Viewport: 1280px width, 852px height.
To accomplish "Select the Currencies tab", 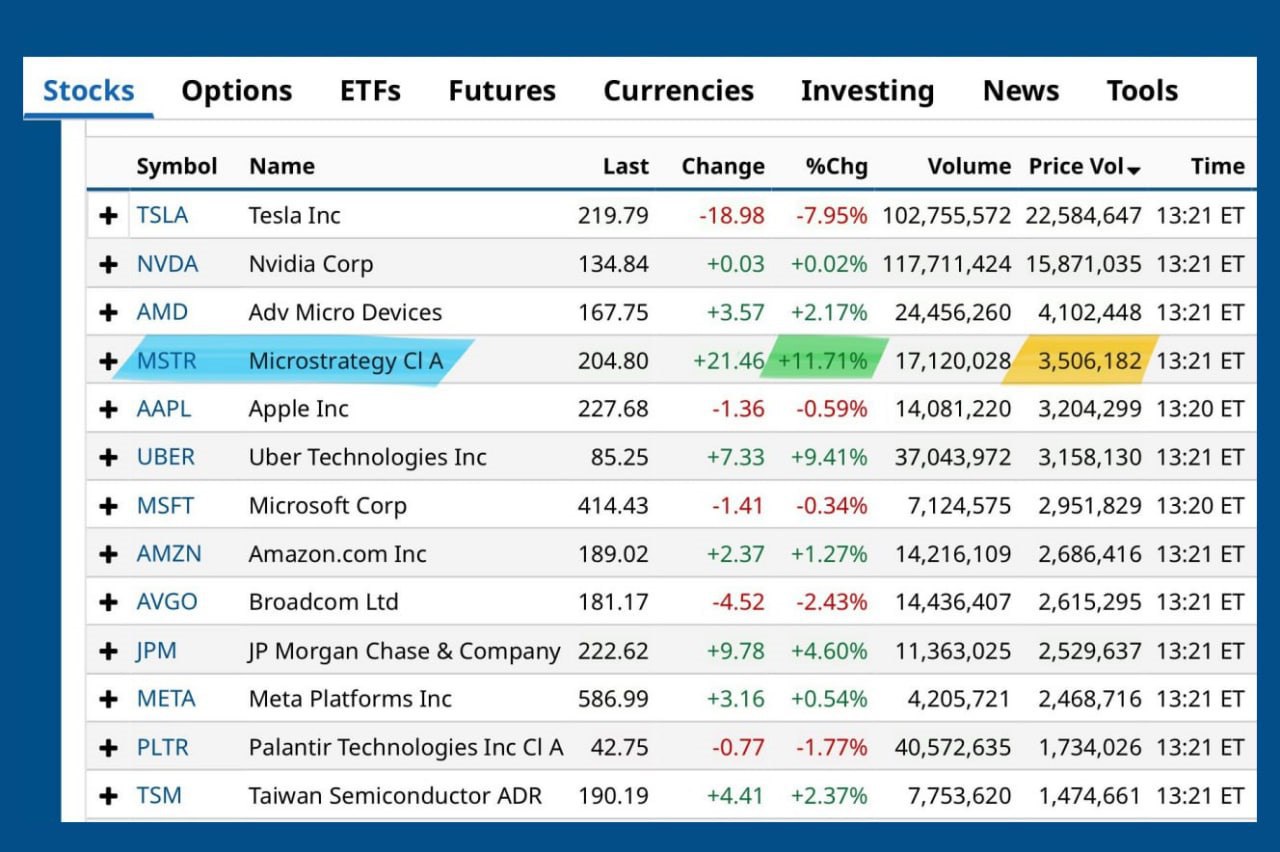I will [678, 91].
